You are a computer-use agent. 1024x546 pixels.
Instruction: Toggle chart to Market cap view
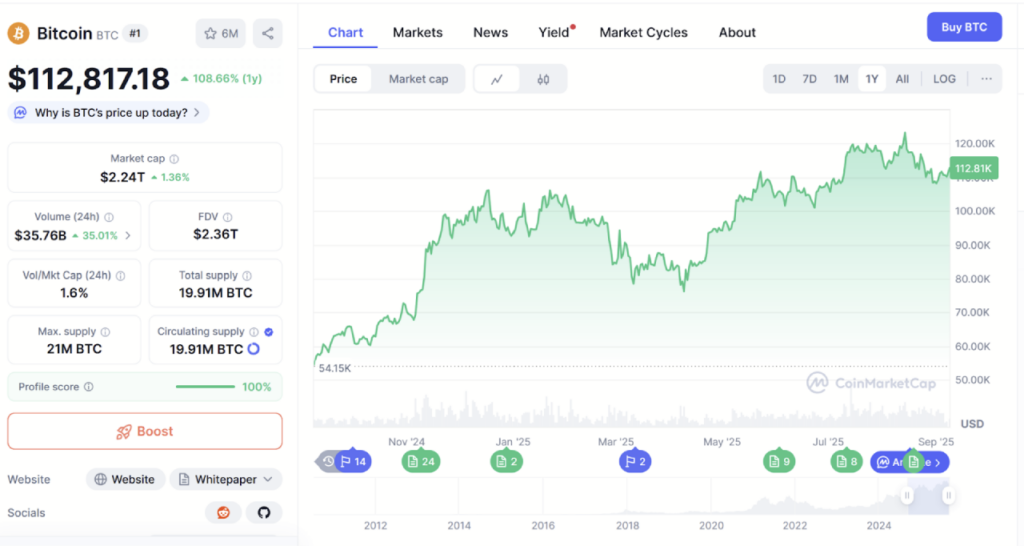tap(418, 79)
